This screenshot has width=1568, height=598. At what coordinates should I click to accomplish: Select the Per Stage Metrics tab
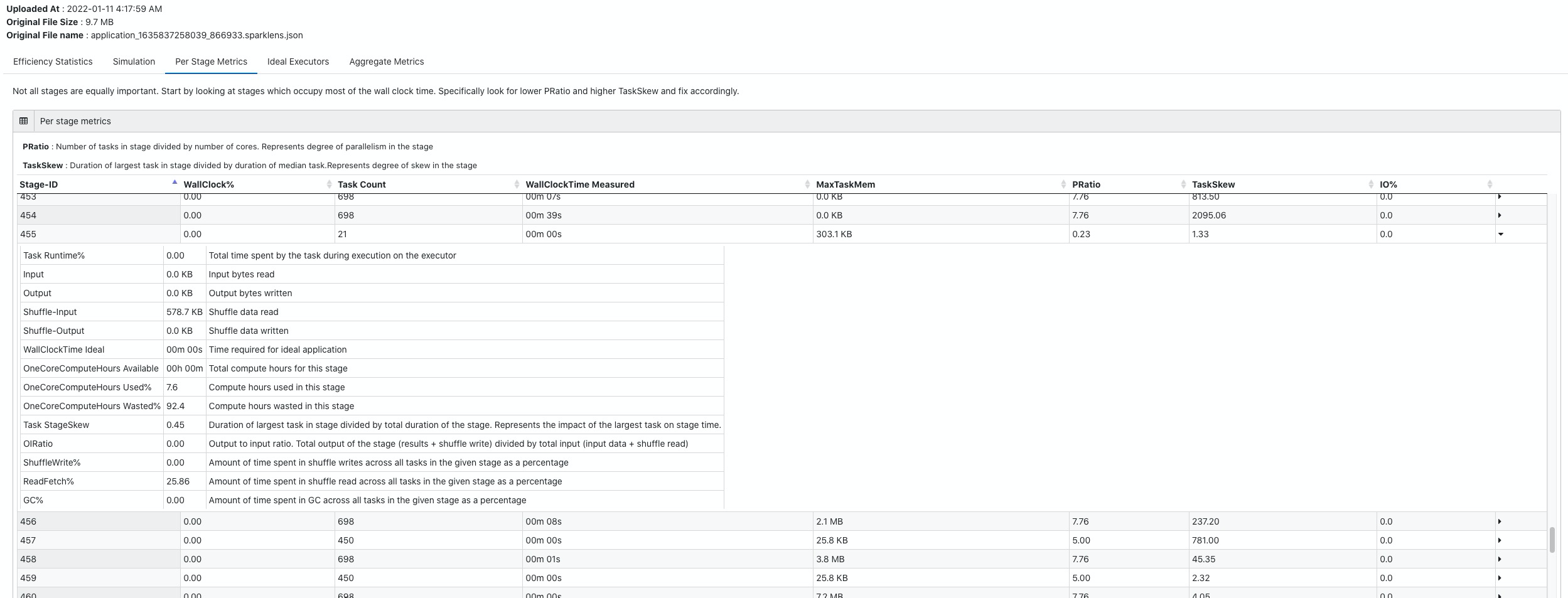click(211, 61)
